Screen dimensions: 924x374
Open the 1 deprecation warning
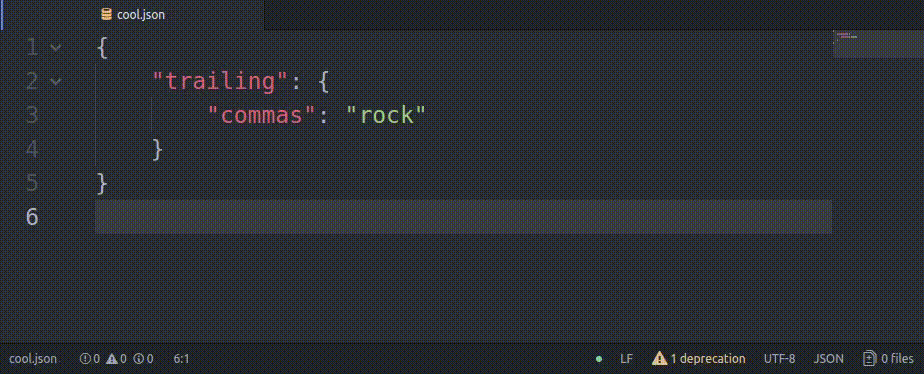[699, 358]
